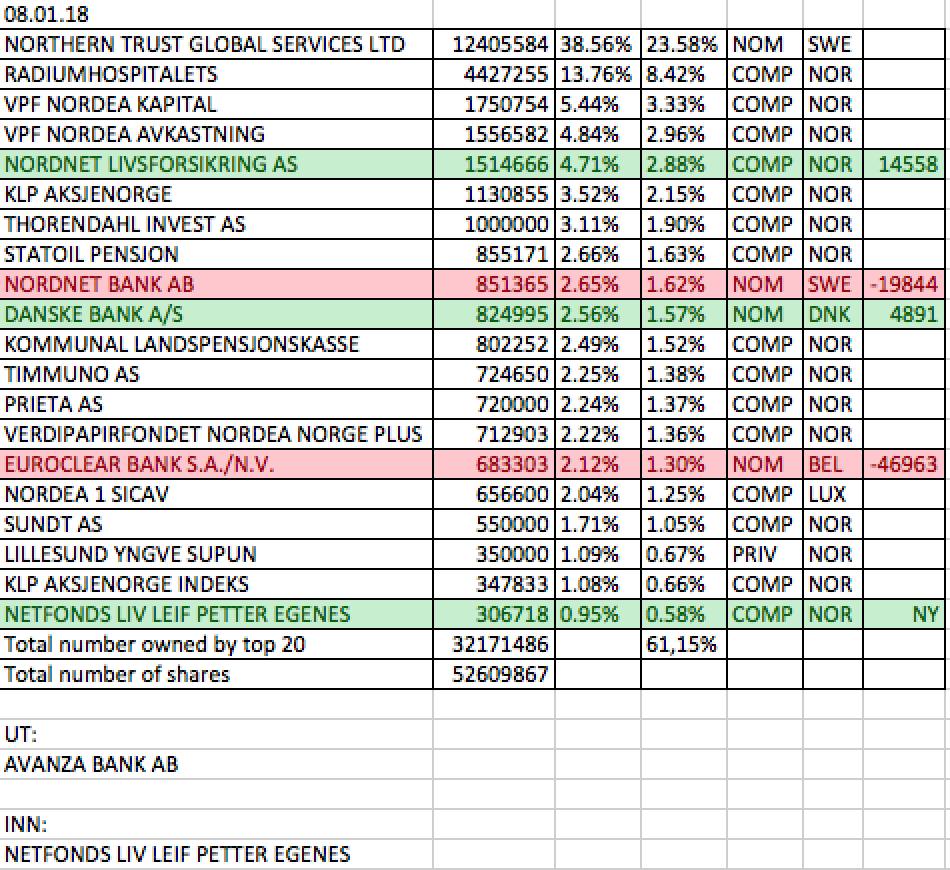
Task: Select 'Total number of shares' label
Action: point(216,674)
